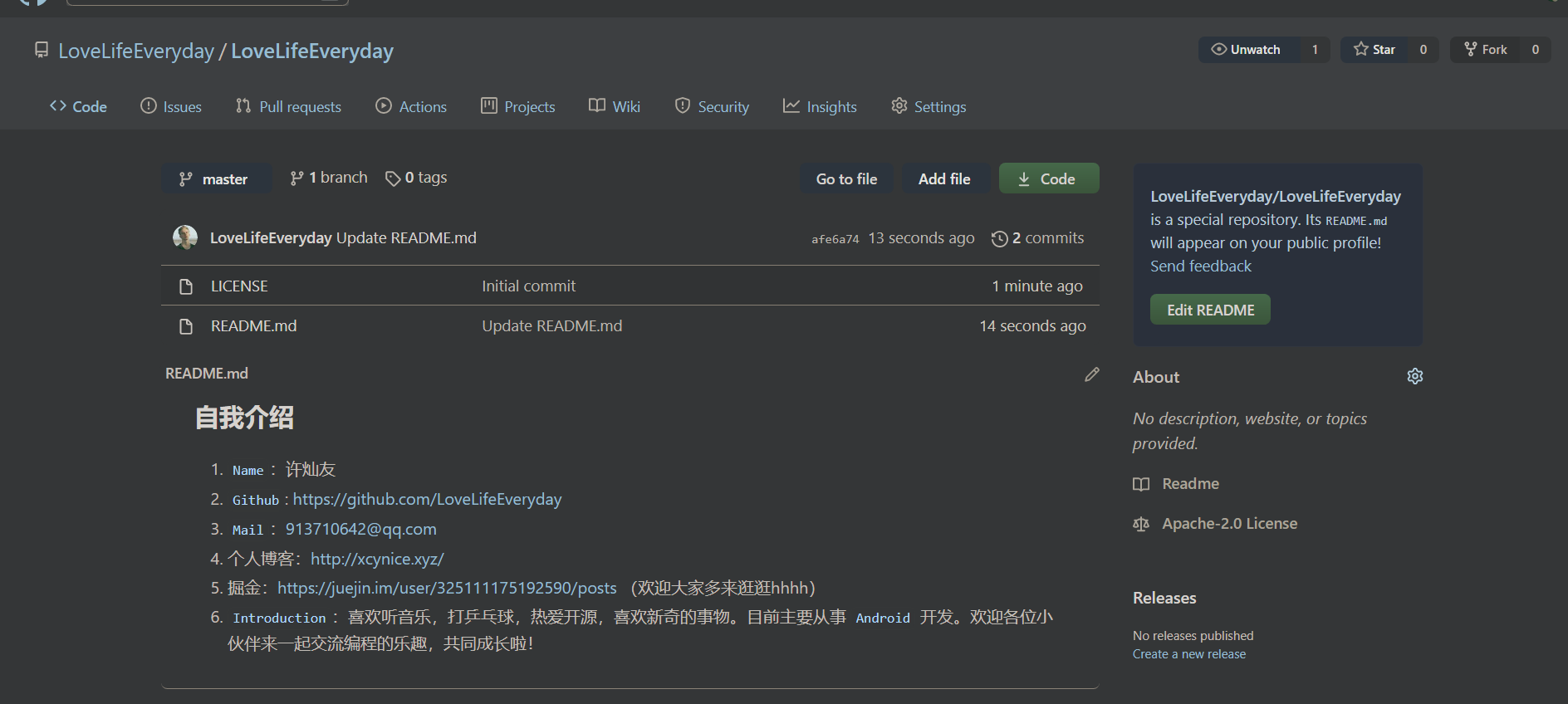
Task: Open latest commit Update README.md message
Action: (406, 238)
